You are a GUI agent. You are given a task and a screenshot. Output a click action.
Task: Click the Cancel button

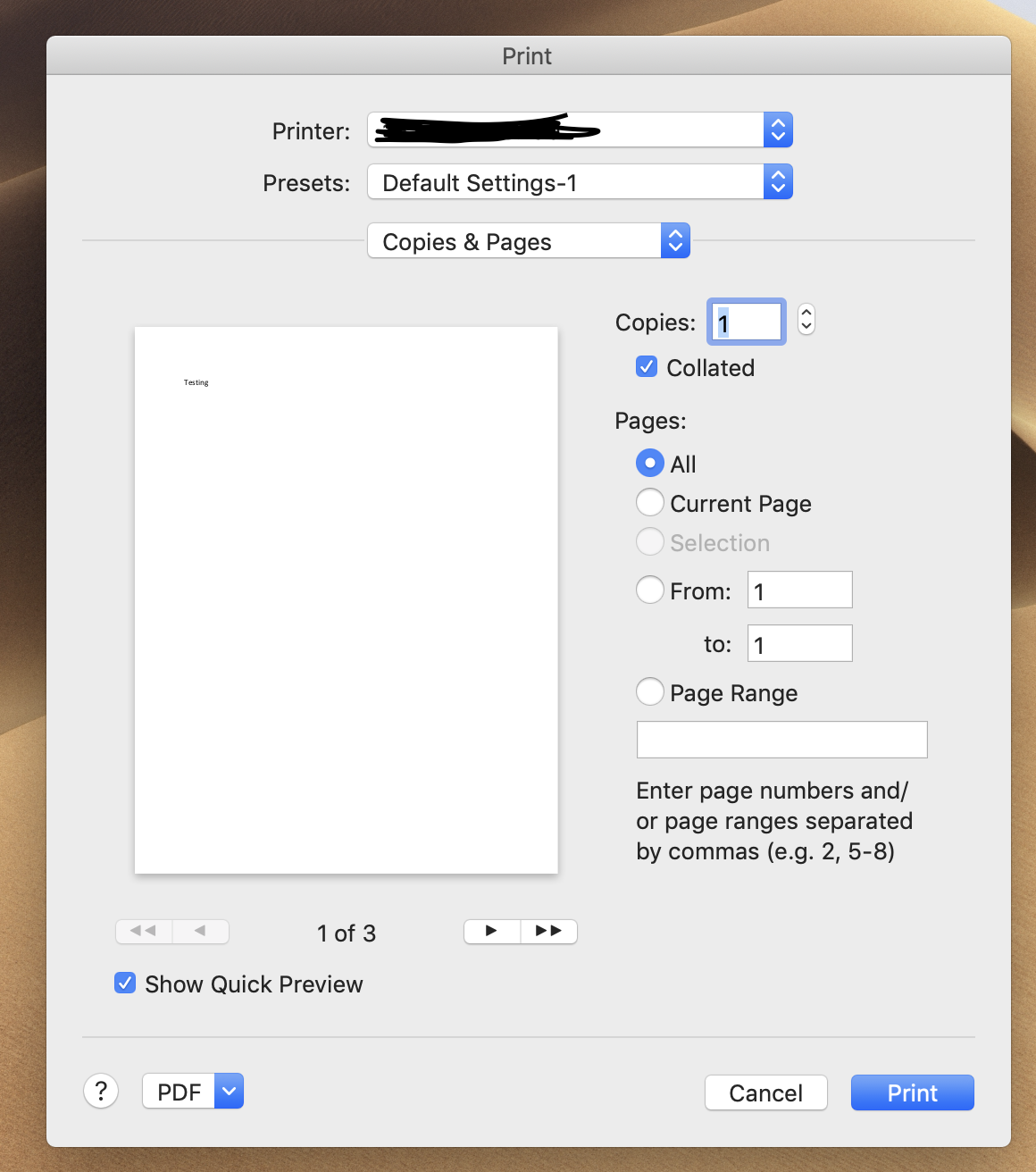[766, 1092]
